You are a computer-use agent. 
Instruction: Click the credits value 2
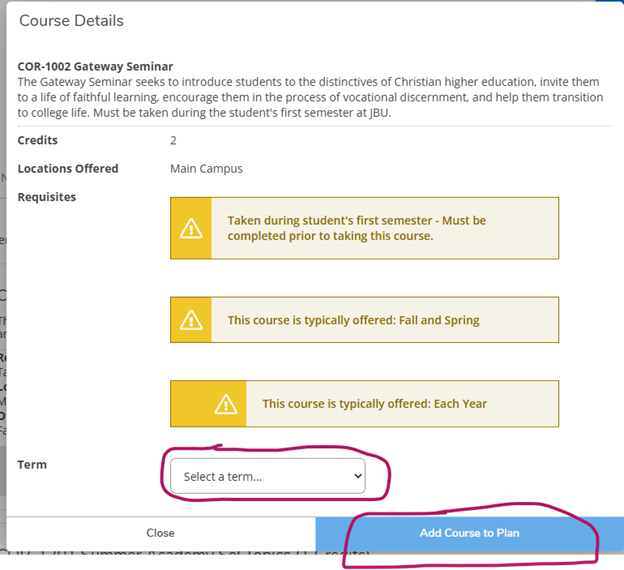[x=174, y=141]
